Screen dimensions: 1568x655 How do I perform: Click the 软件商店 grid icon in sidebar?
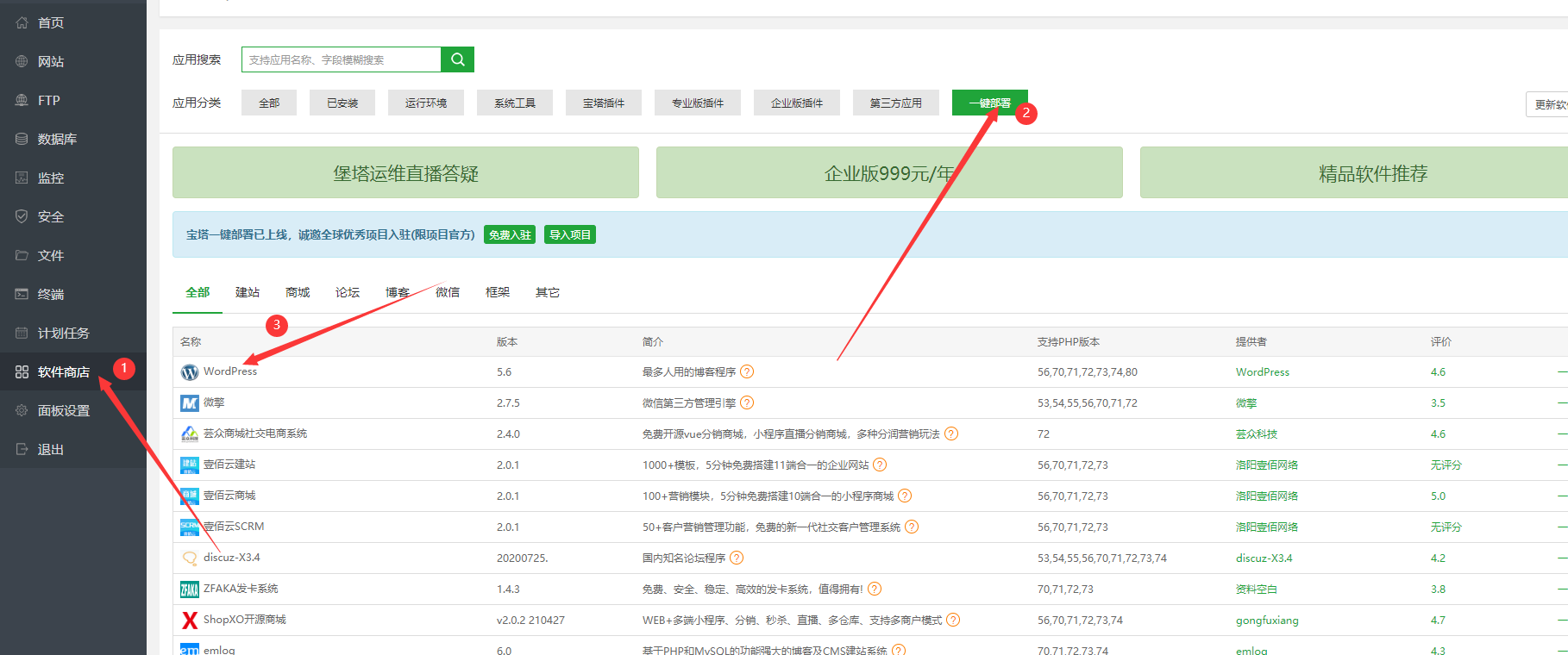pyautogui.click(x=22, y=371)
